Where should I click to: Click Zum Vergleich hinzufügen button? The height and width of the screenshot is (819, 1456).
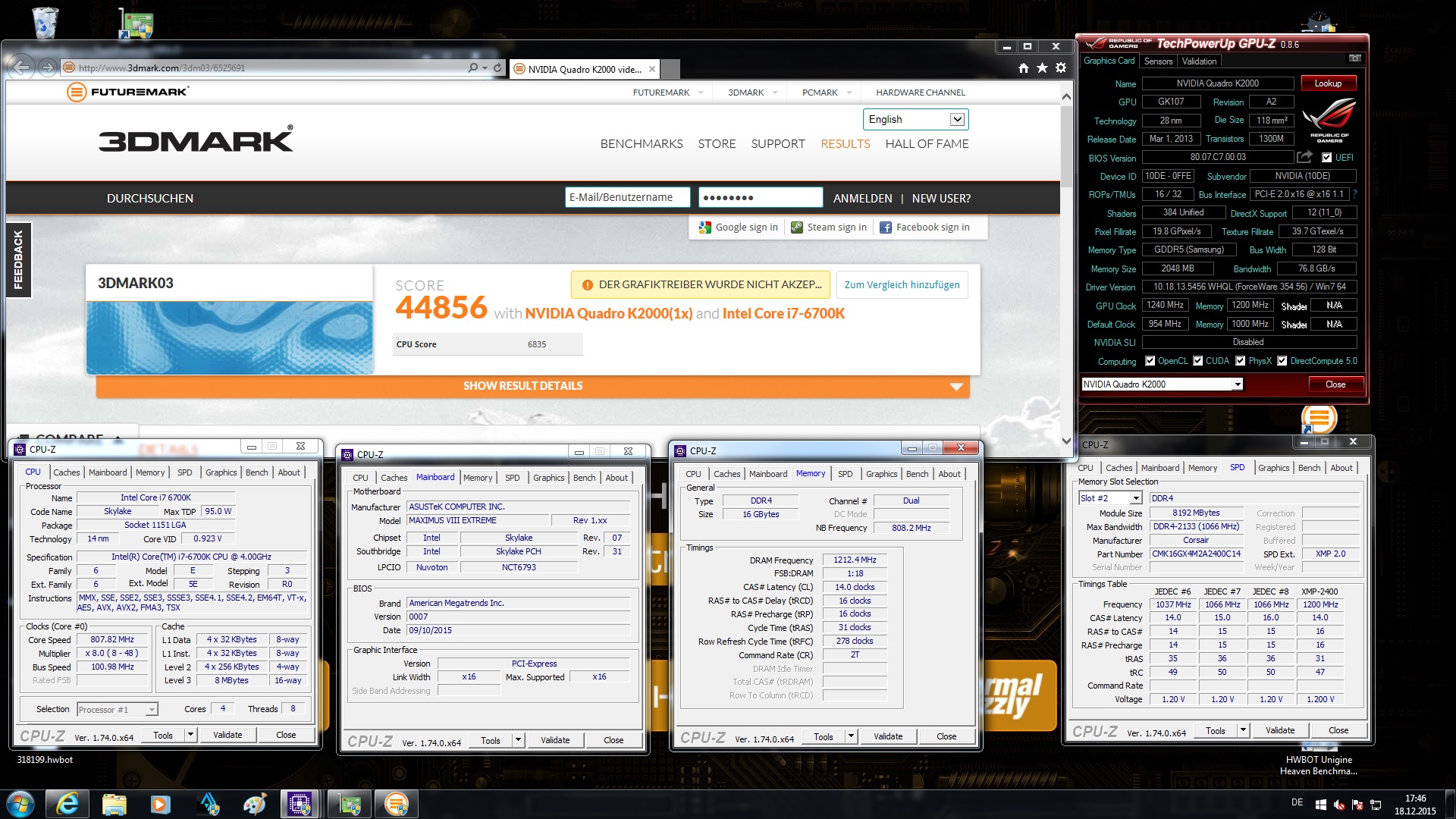[902, 285]
